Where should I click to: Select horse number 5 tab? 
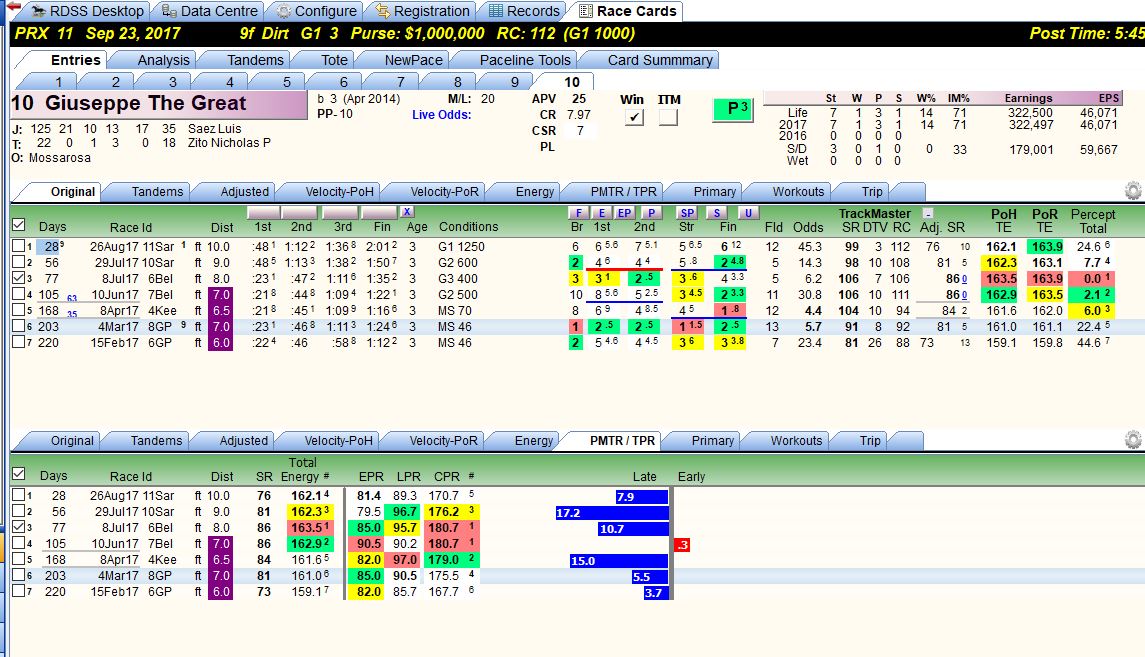pos(286,82)
